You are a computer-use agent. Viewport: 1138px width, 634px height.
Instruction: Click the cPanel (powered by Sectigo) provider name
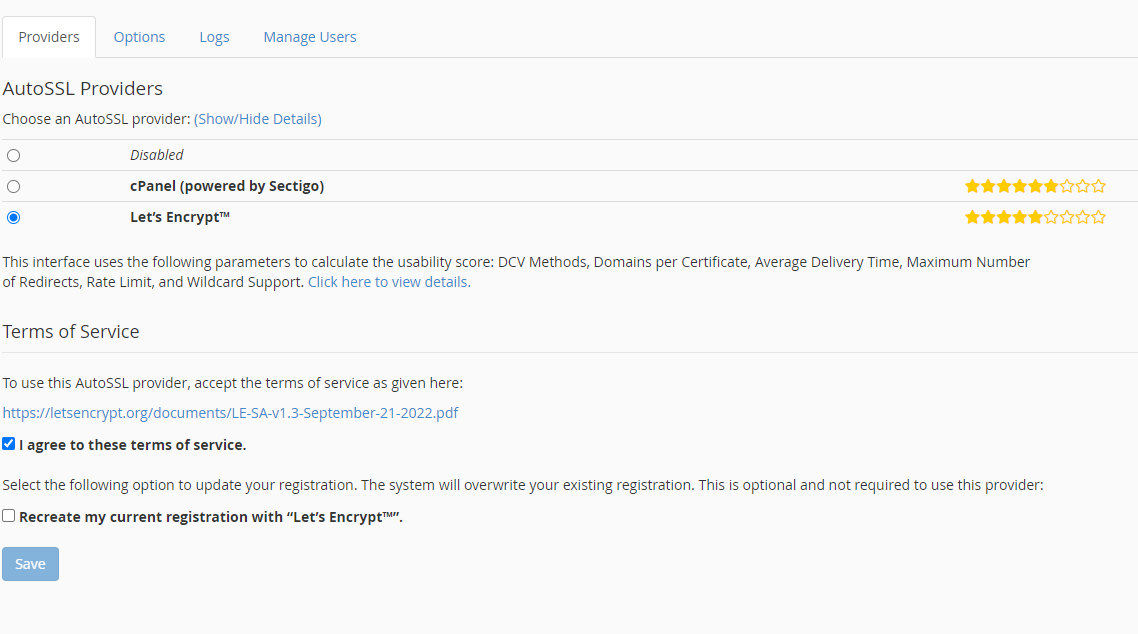(227, 186)
